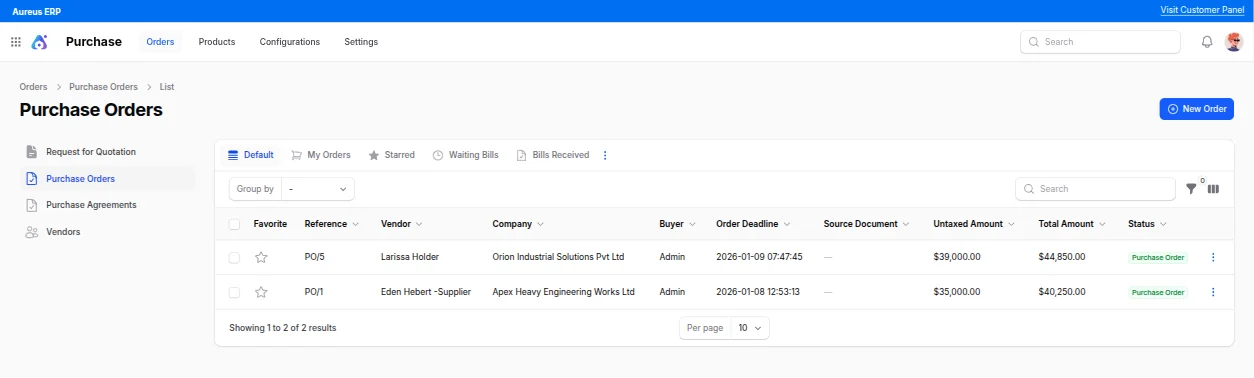
Task: Click the Purchase Agreements sidebar icon
Action: [31, 205]
